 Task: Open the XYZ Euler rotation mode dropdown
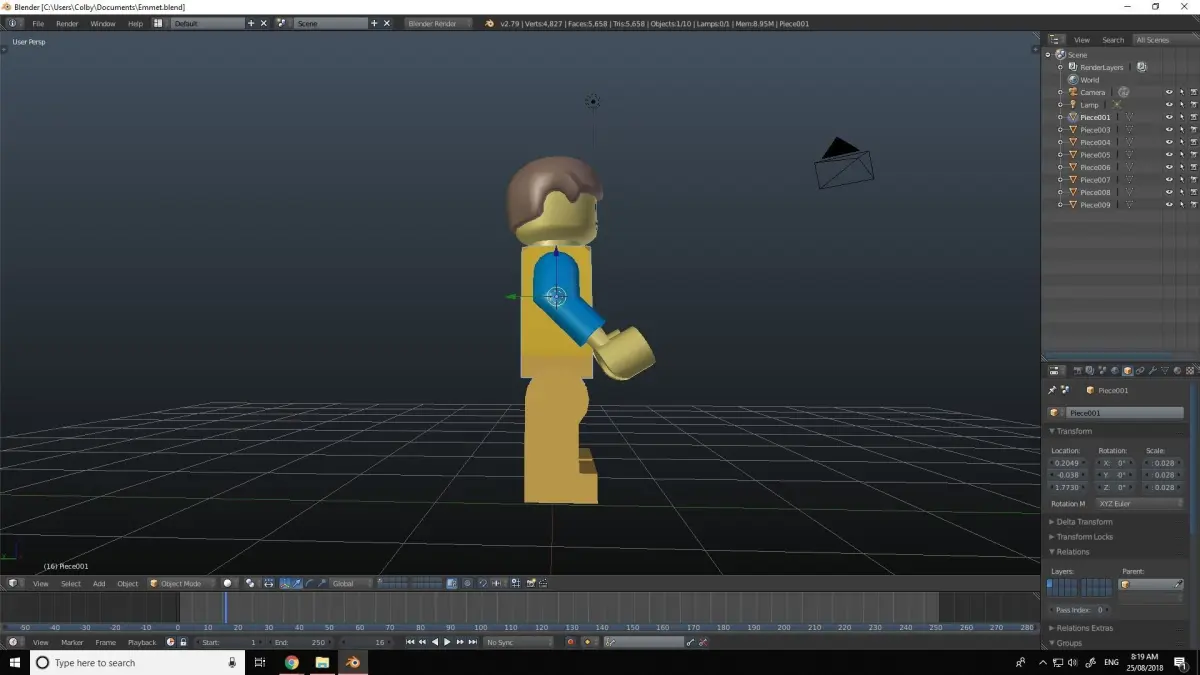1139,504
